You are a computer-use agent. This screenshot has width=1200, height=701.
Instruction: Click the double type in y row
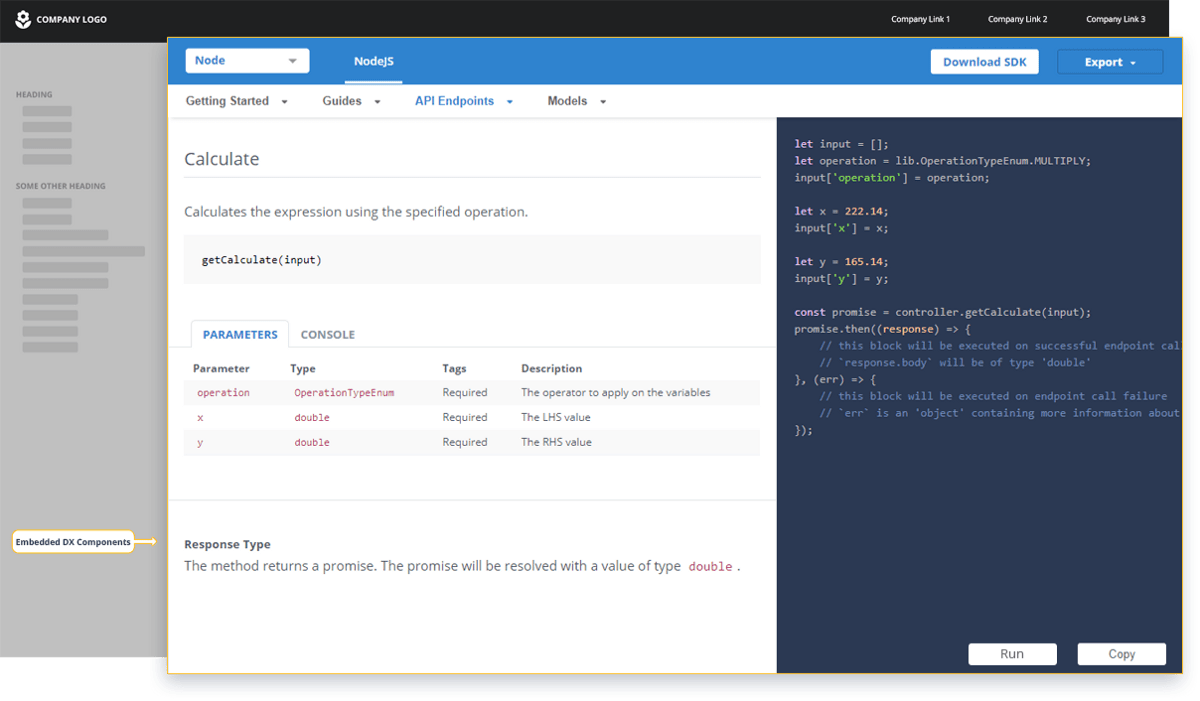pos(312,443)
